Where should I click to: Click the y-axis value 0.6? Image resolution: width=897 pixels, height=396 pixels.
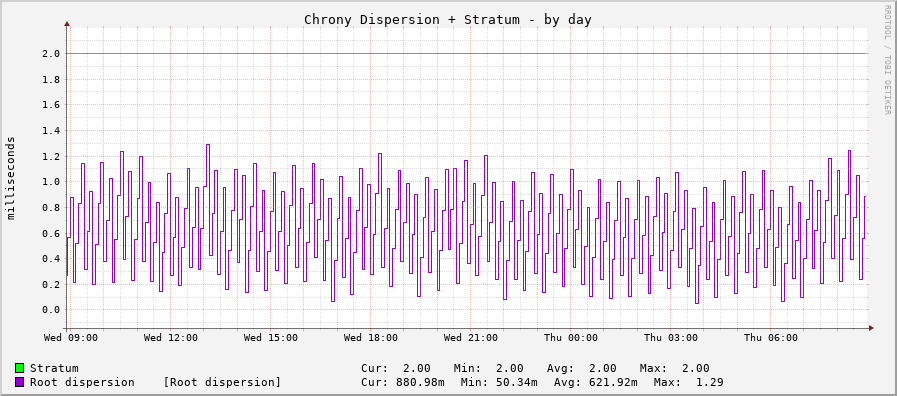[52, 233]
